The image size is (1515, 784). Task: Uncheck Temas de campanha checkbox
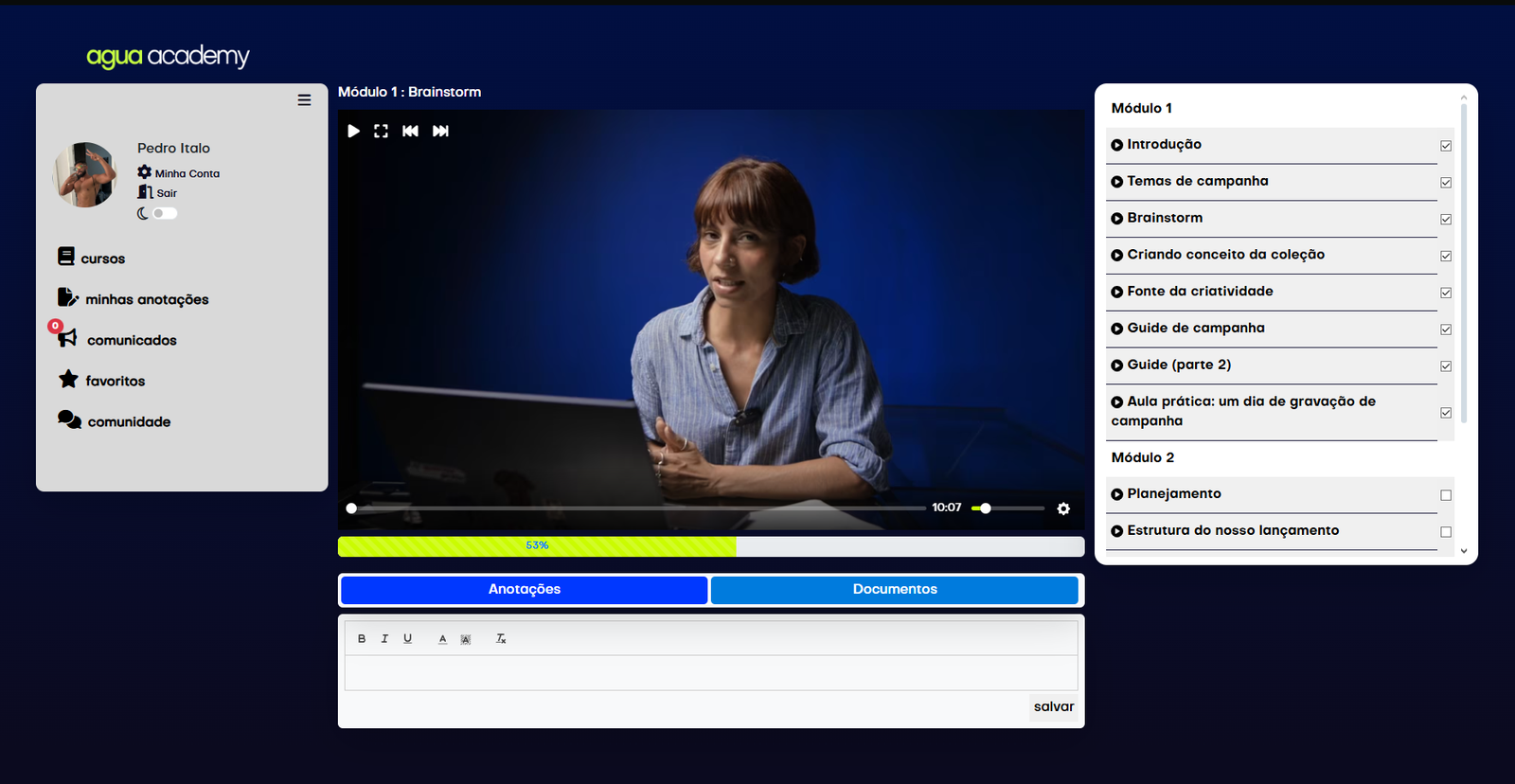point(1446,183)
